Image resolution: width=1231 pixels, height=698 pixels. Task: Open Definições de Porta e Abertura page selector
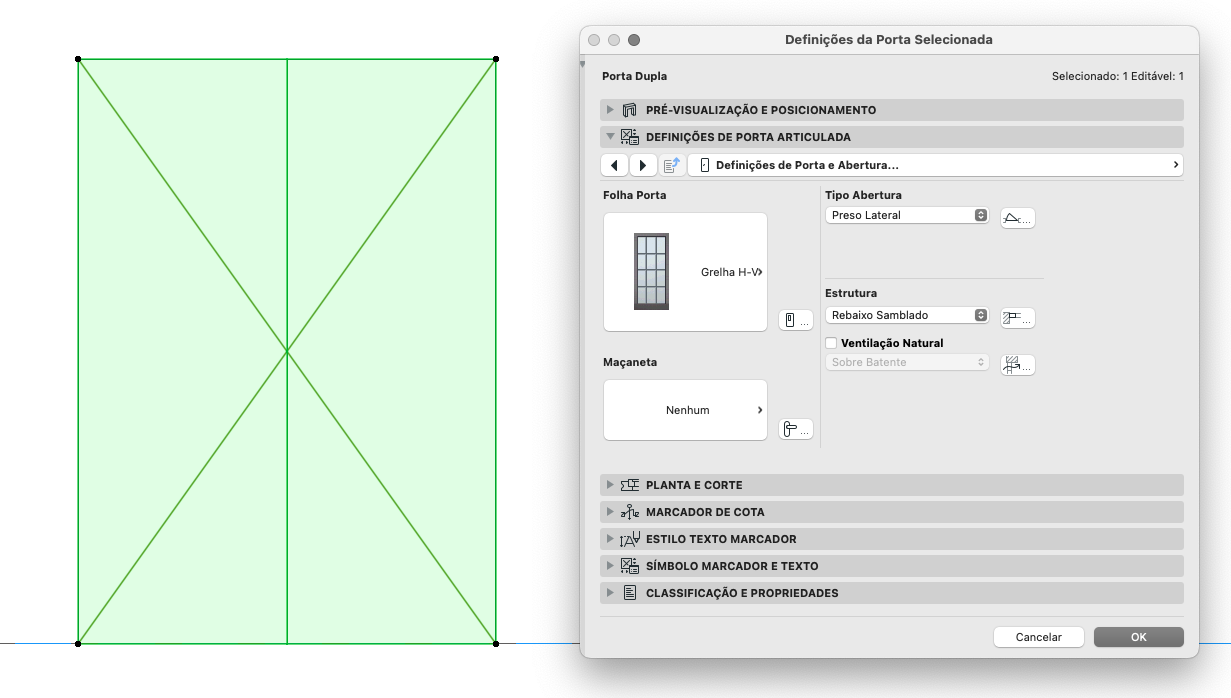936,165
